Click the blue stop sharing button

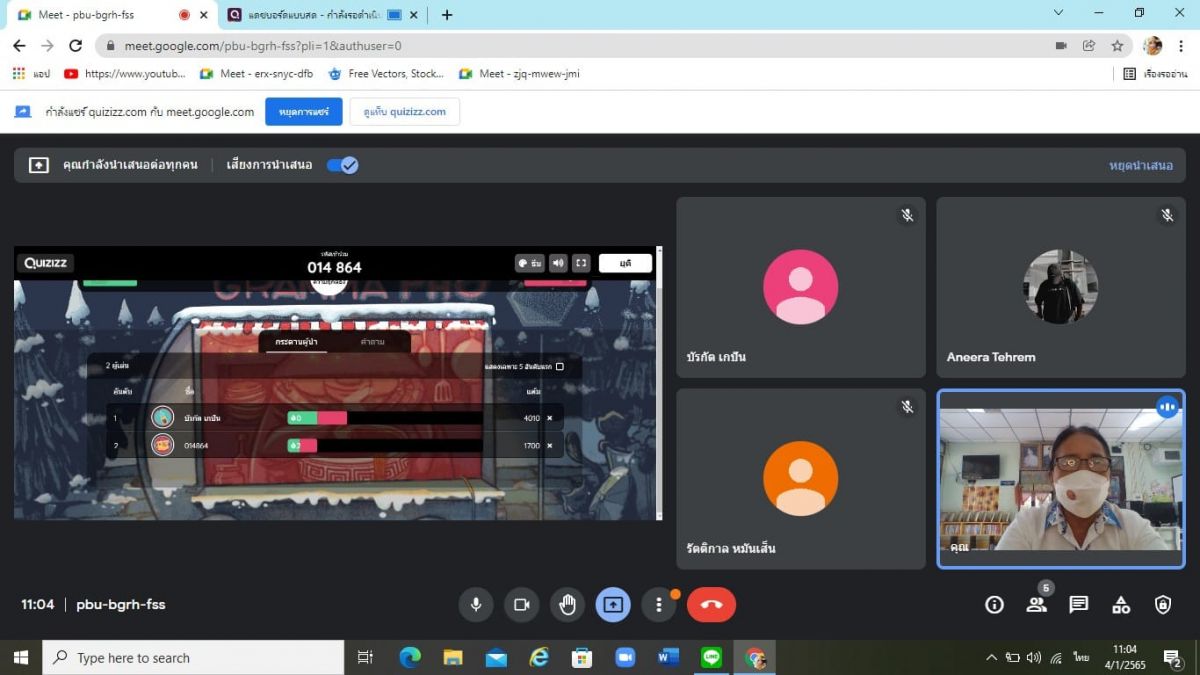303,112
